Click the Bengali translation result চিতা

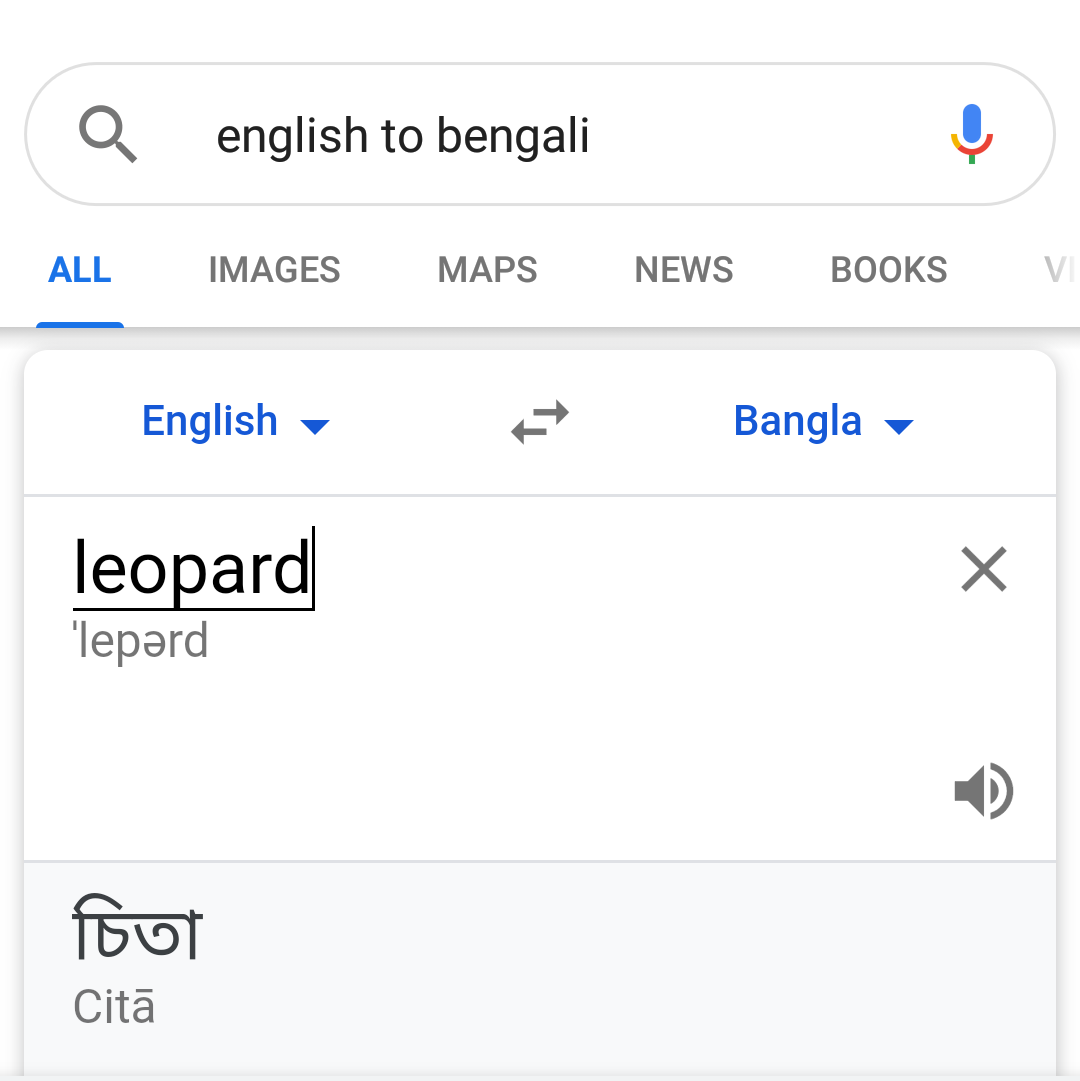138,932
